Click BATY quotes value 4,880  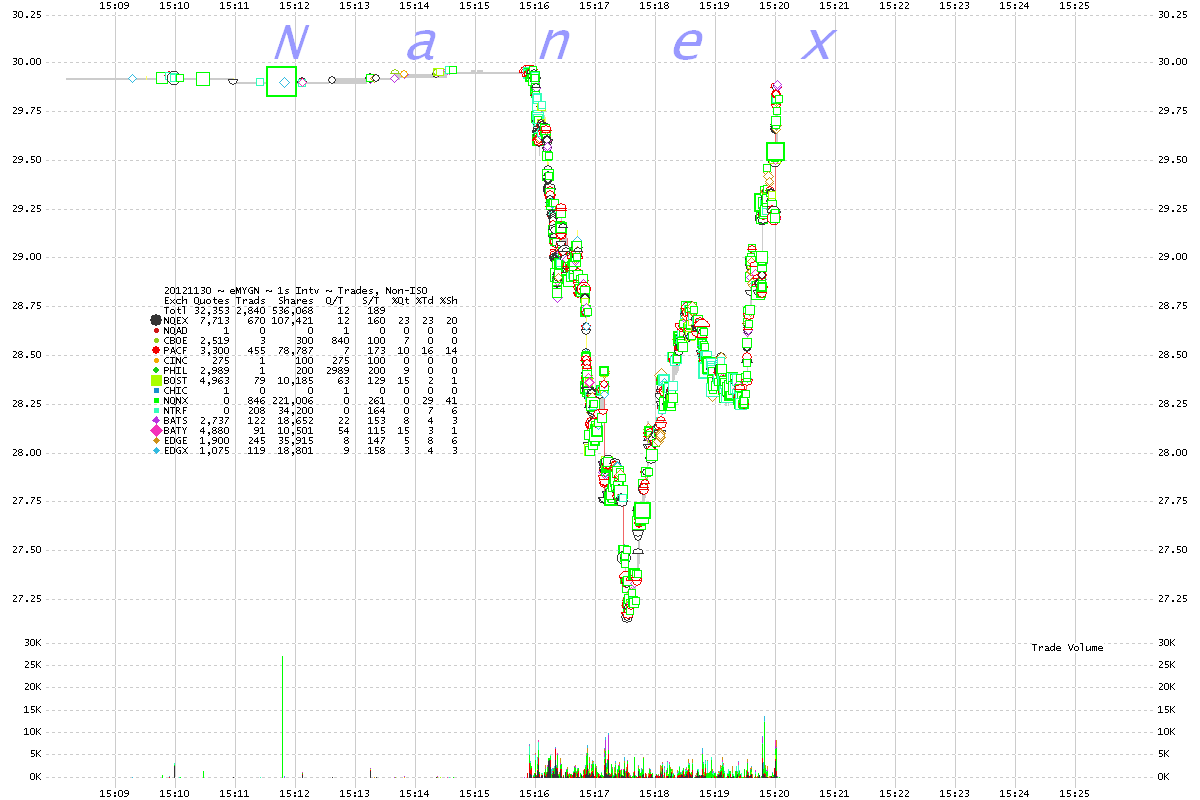click(x=213, y=431)
